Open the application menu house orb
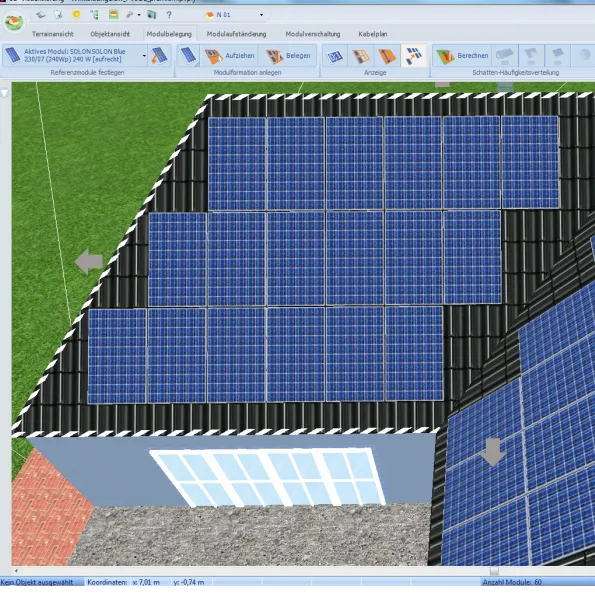Viewport: 595px width, 595px height. click(x=14, y=21)
